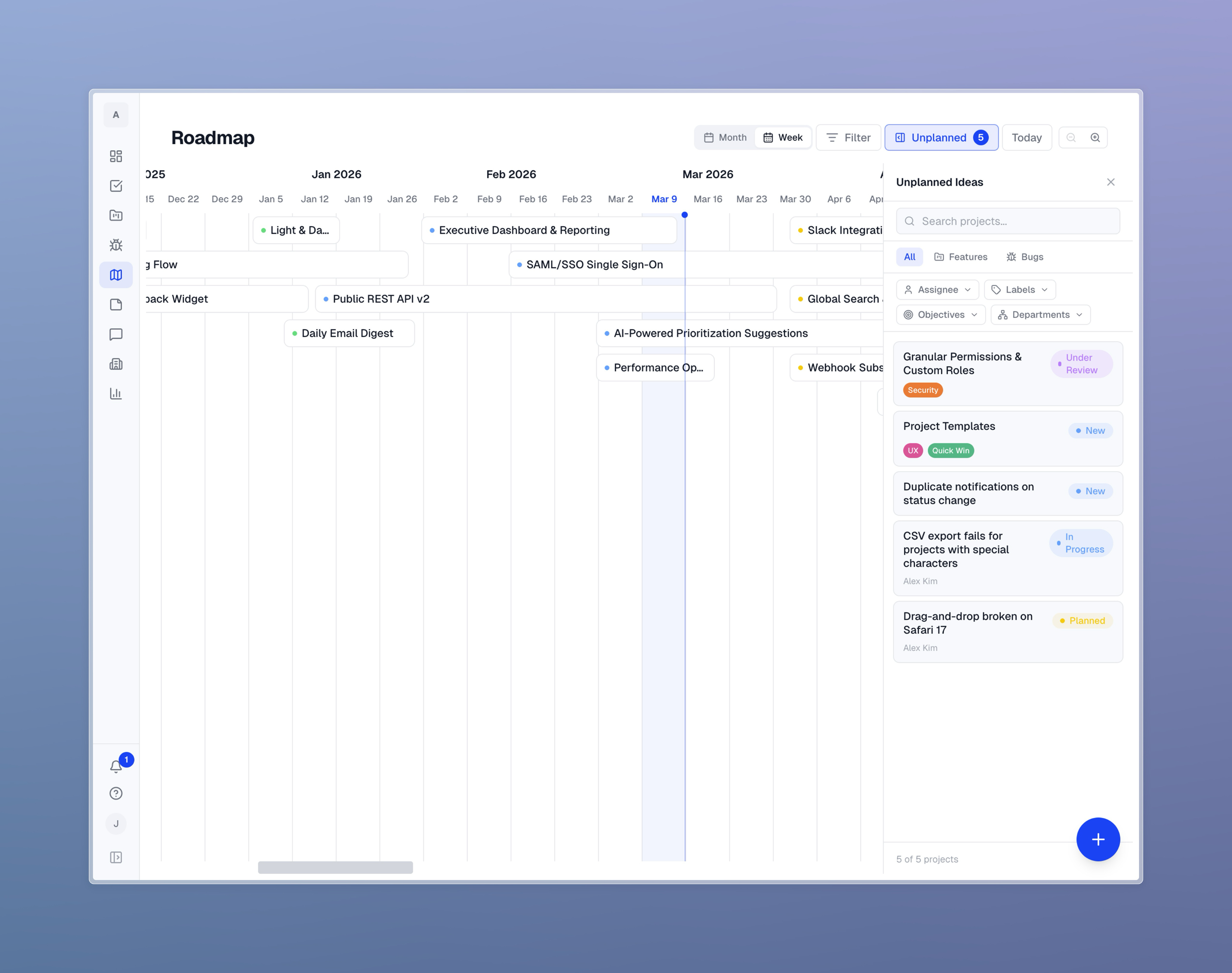Viewport: 1232px width, 973px height.
Task: Select the All tab in Unplanned Ideas
Action: point(909,257)
